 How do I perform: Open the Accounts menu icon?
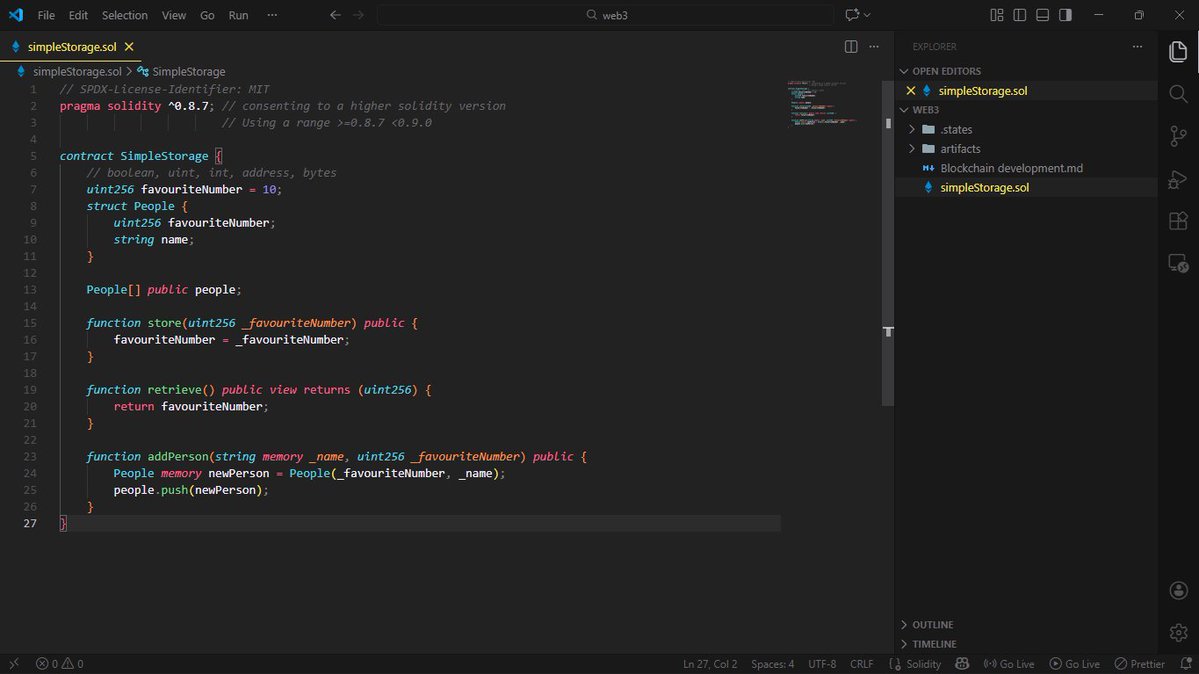pos(1178,591)
